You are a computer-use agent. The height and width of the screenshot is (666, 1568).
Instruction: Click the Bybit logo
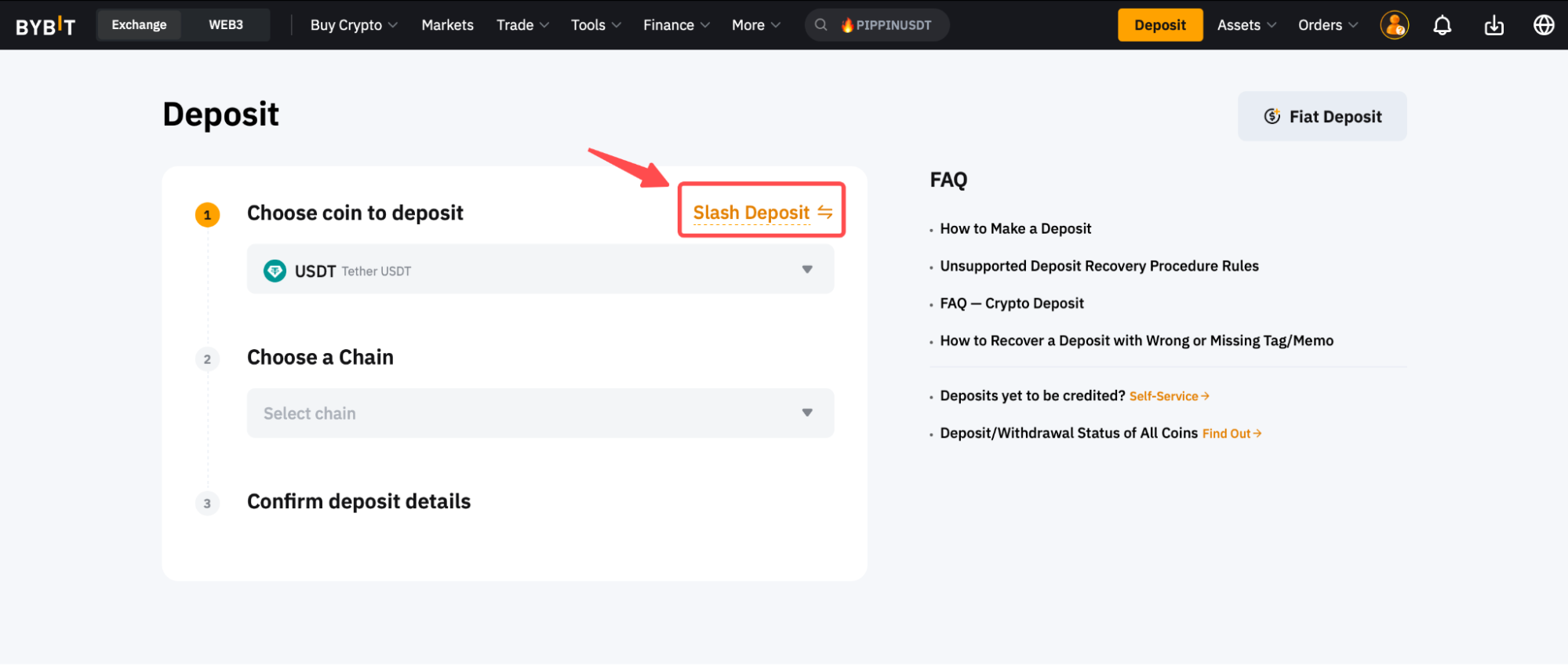[45, 26]
